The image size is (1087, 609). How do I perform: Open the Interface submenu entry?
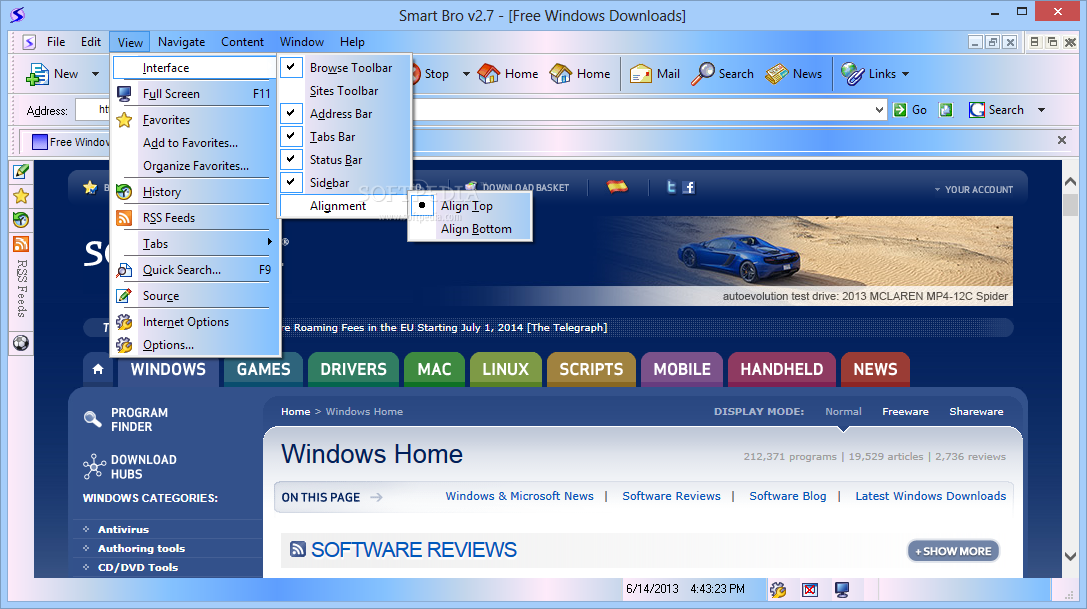[195, 67]
